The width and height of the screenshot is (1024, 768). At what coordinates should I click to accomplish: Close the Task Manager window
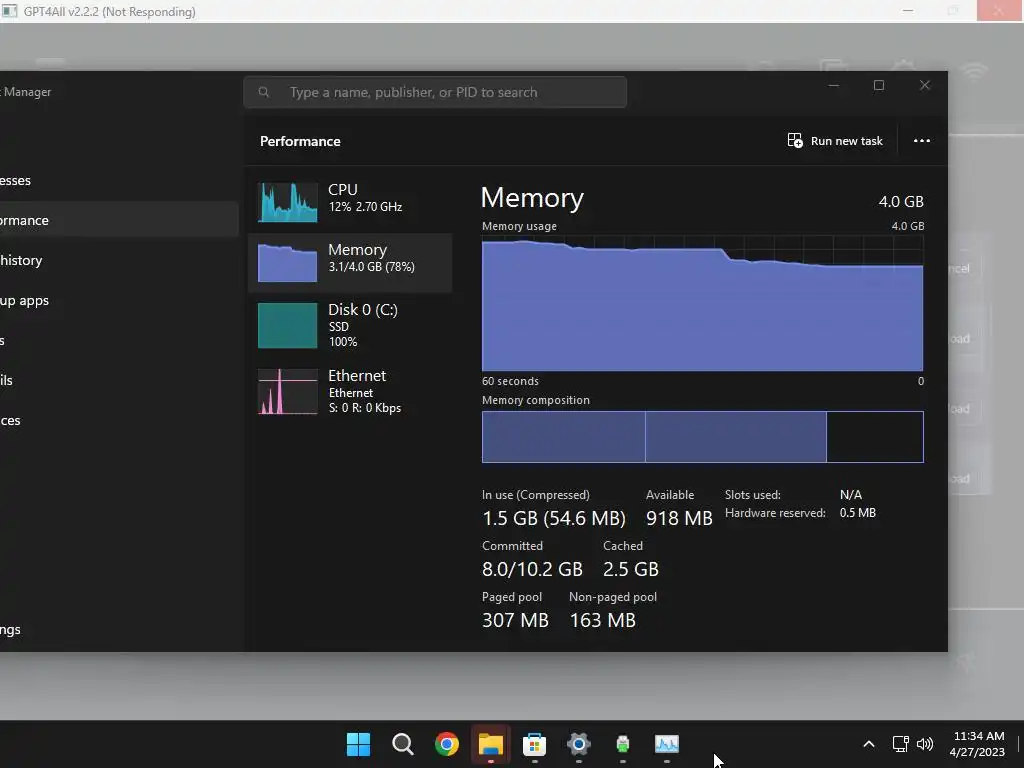925,86
